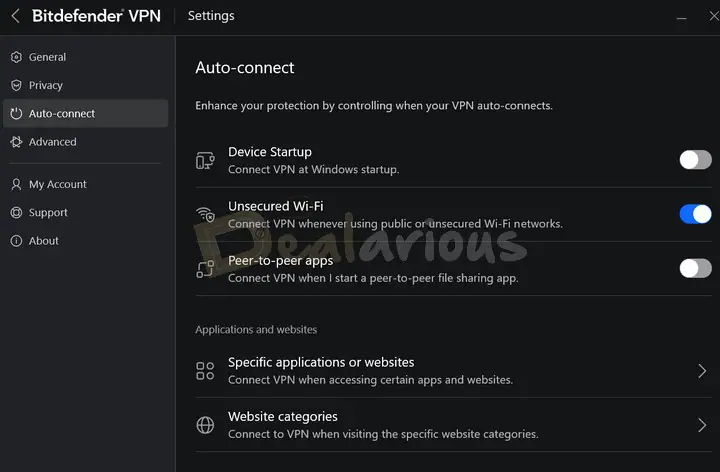
Task: Click the Advanced settings icon
Action: pos(16,142)
